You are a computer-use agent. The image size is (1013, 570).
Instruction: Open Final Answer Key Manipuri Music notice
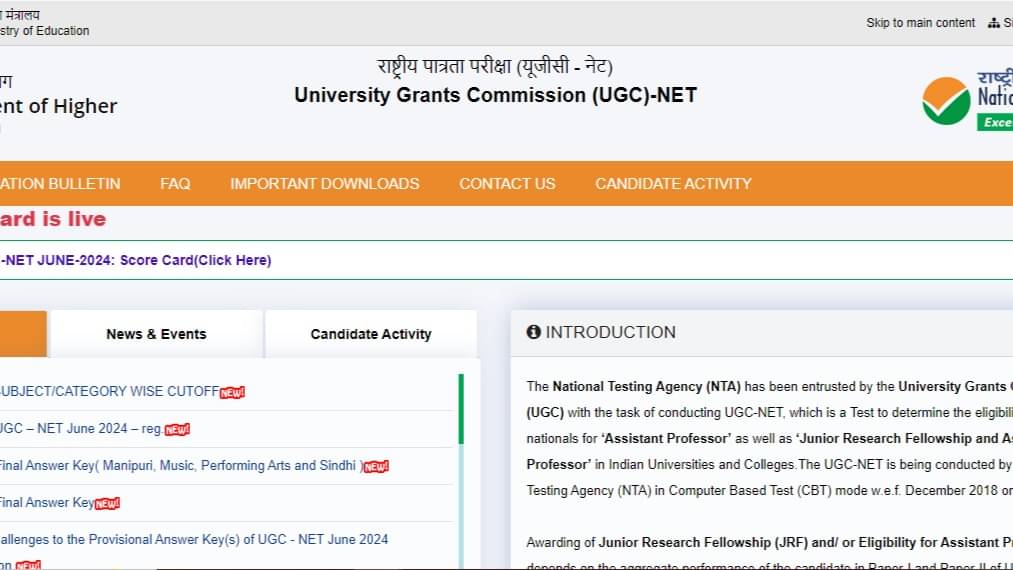[x=179, y=465]
